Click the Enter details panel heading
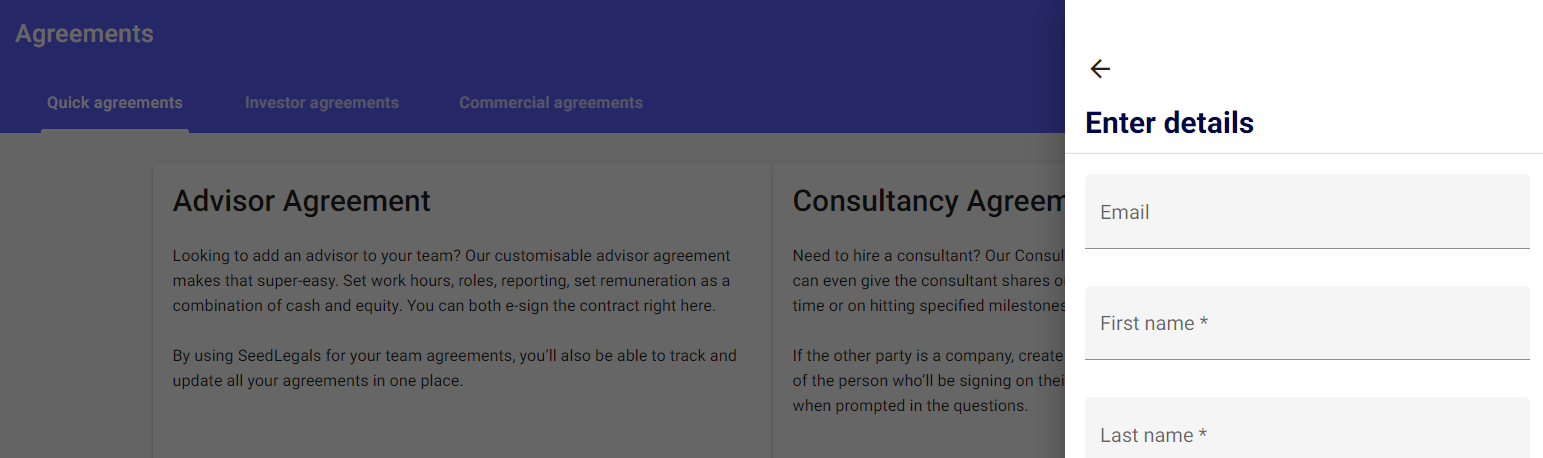This screenshot has width=1543, height=458. pyautogui.click(x=1169, y=123)
